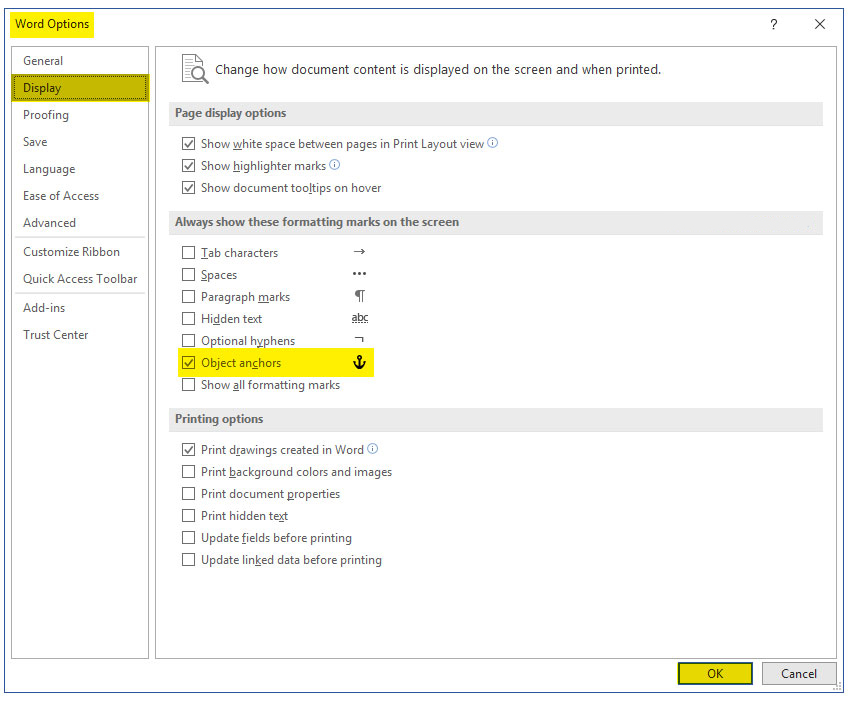Click info icon beside Print drawings option
Image resolution: width=849 pixels, height=701 pixels.
pyautogui.click(x=373, y=449)
